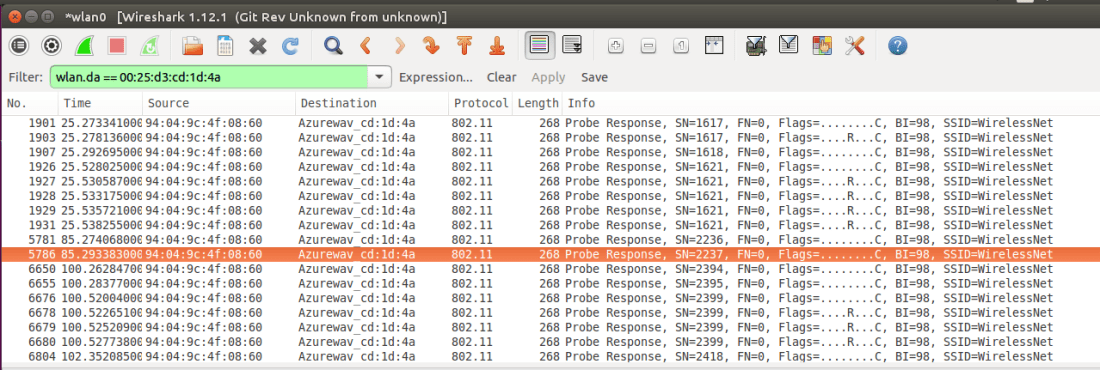The height and width of the screenshot is (370, 1100).
Task: Select packet number 1931
Action: coord(550,225)
